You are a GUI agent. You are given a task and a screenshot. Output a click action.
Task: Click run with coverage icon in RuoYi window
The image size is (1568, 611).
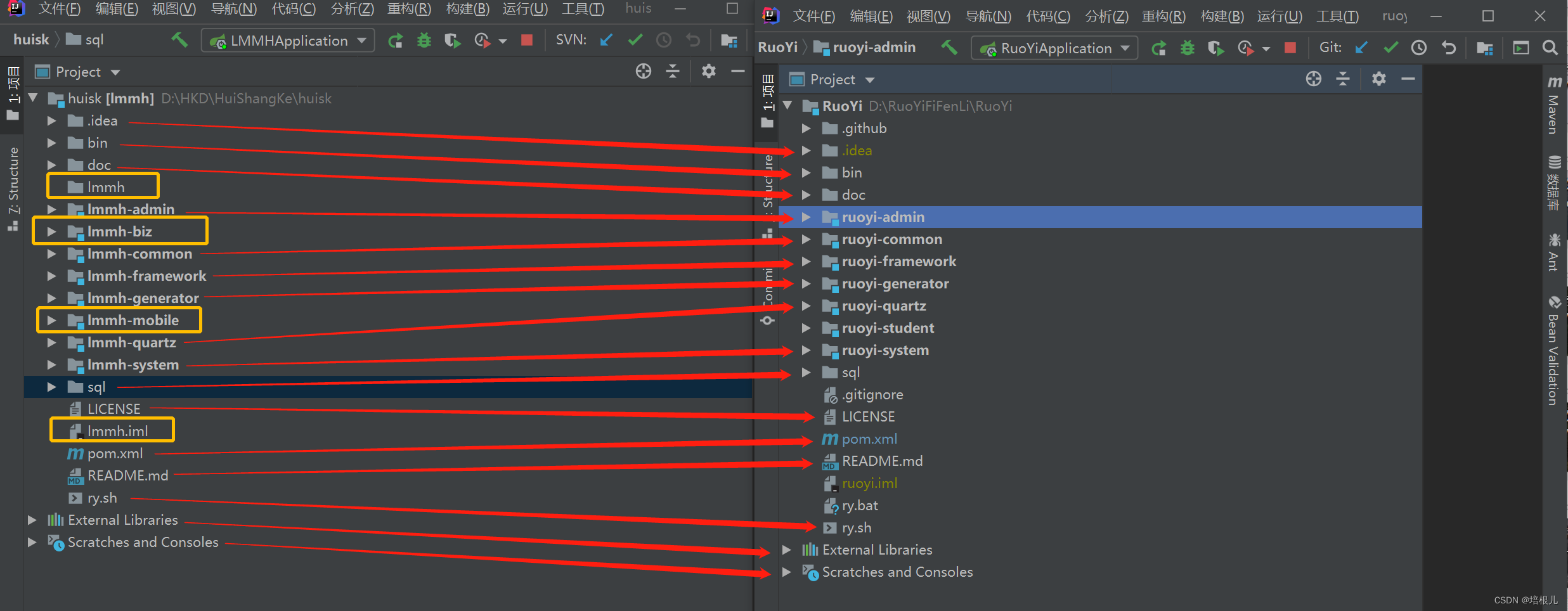click(1215, 48)
